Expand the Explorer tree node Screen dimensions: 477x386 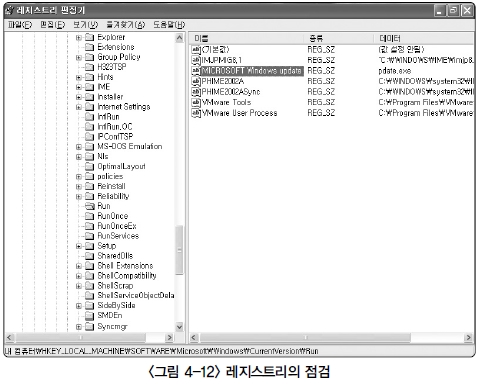tap(79, 38)
